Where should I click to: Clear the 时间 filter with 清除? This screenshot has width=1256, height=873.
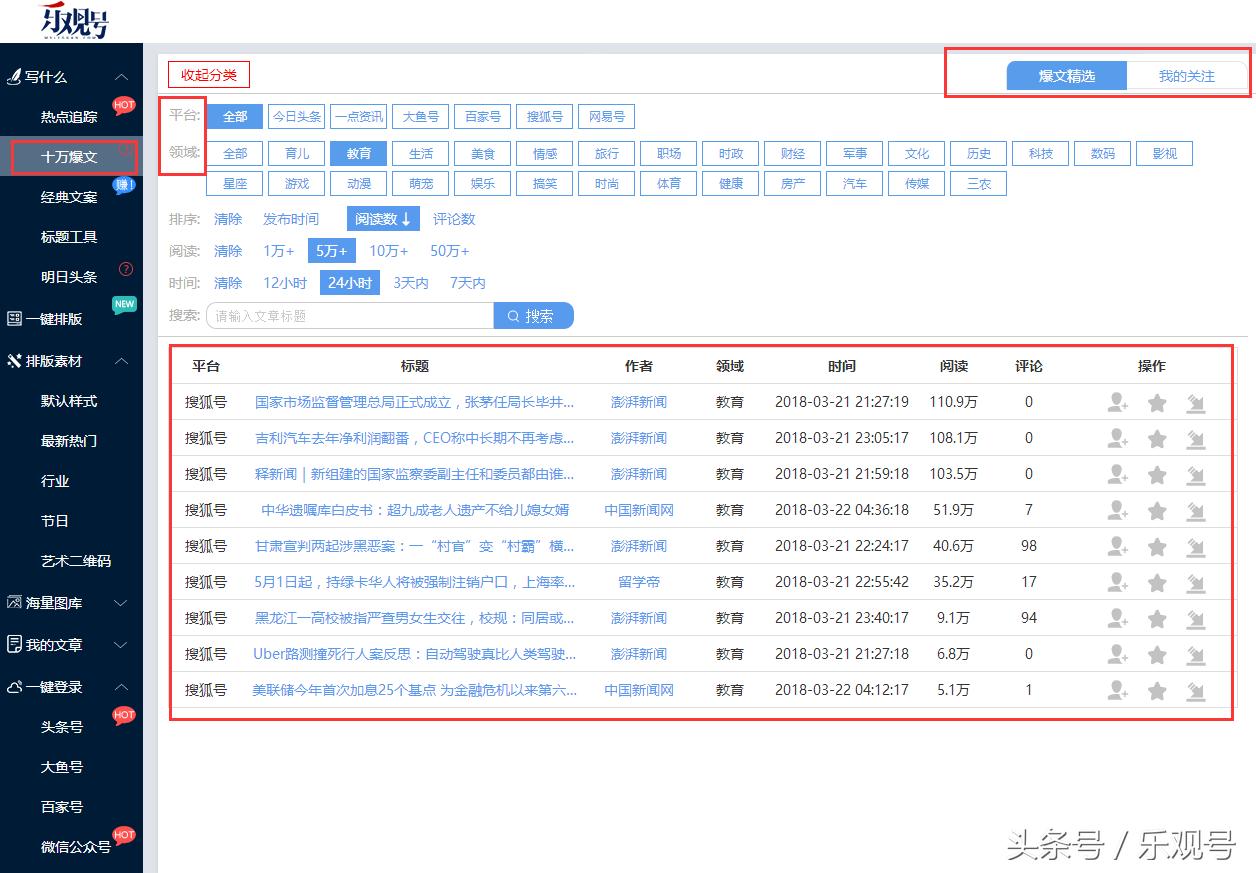click(x=228, y=283)
